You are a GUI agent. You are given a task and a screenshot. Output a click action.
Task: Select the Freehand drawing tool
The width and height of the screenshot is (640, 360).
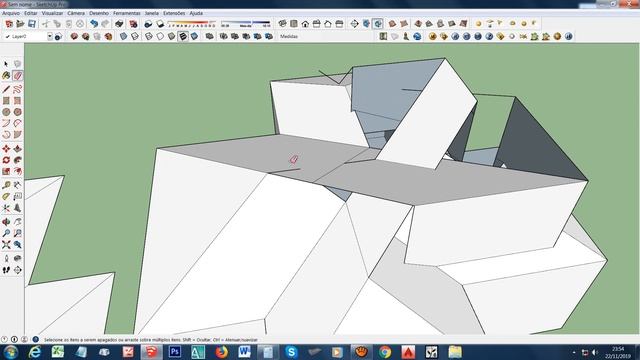[x=18, y=89]
